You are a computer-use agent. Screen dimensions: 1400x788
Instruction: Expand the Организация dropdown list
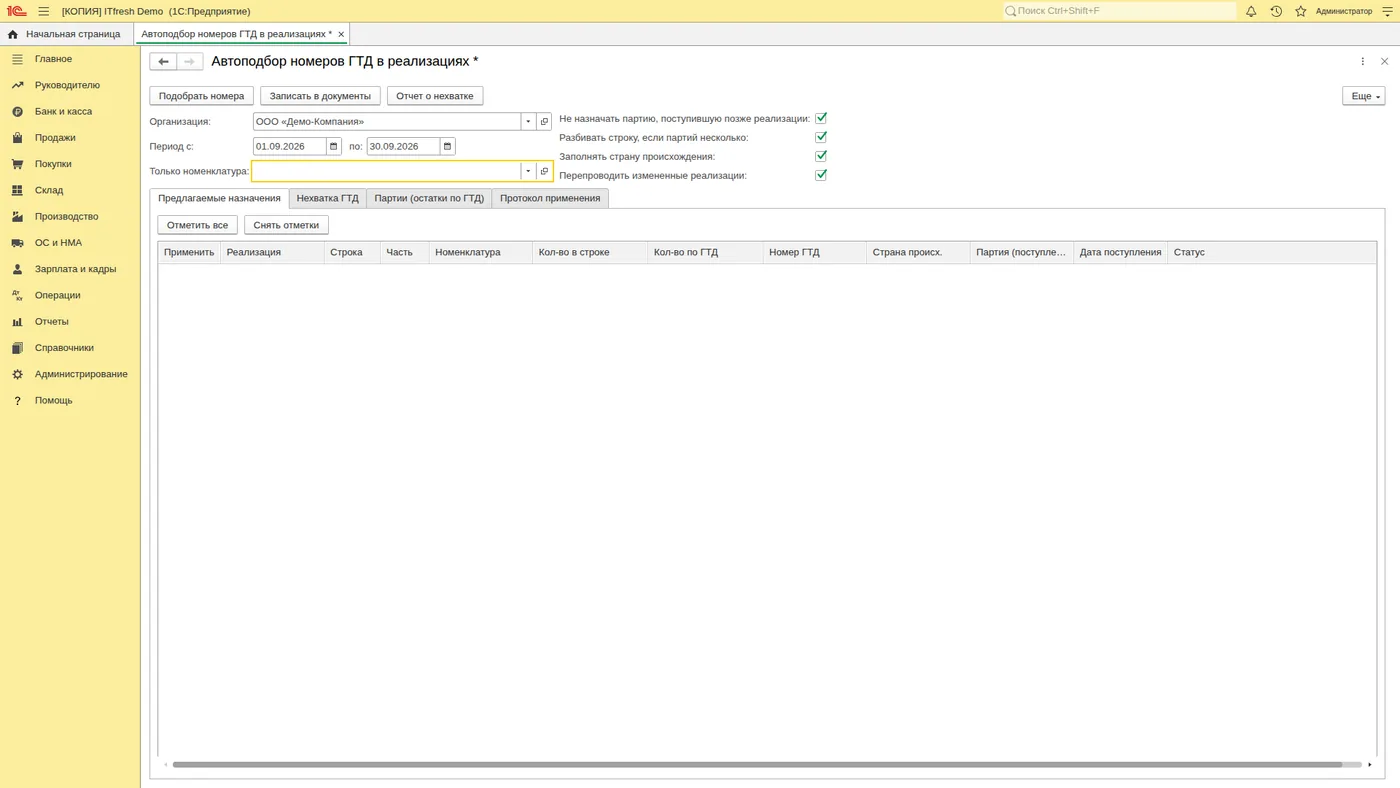[528, 121]
